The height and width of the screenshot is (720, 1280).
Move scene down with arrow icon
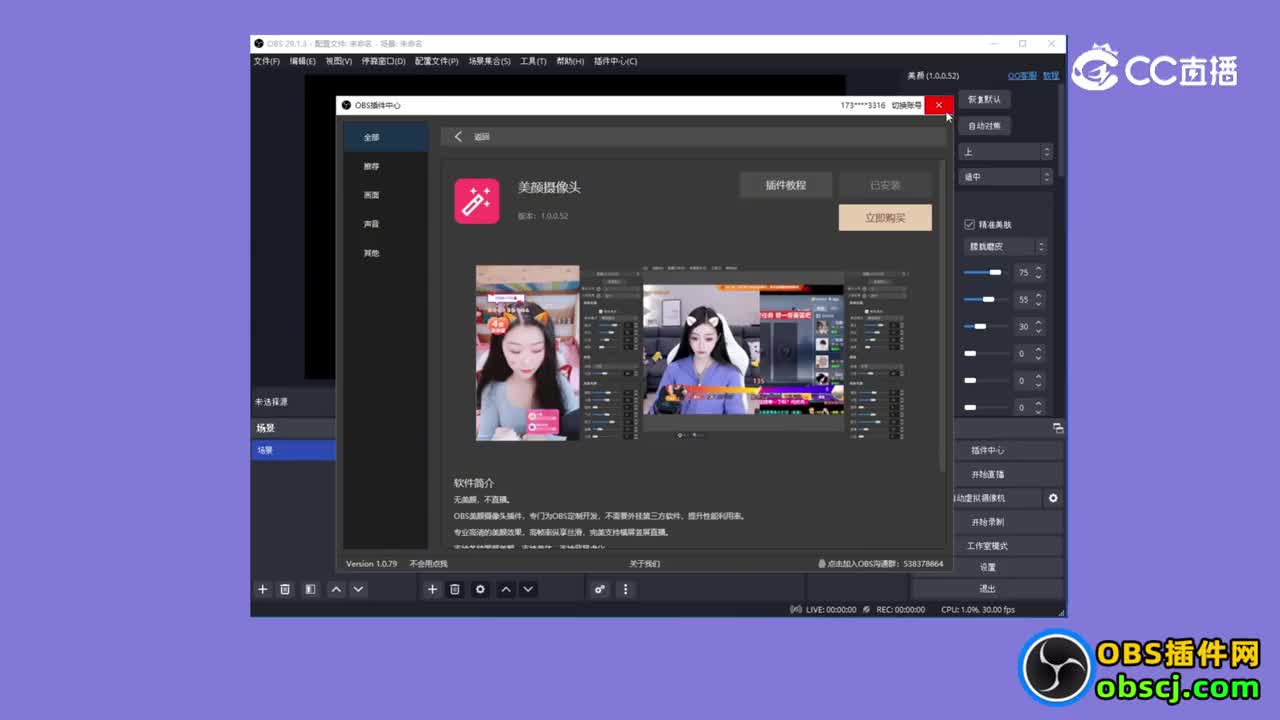pyautogui.click(x=358, y=590)
